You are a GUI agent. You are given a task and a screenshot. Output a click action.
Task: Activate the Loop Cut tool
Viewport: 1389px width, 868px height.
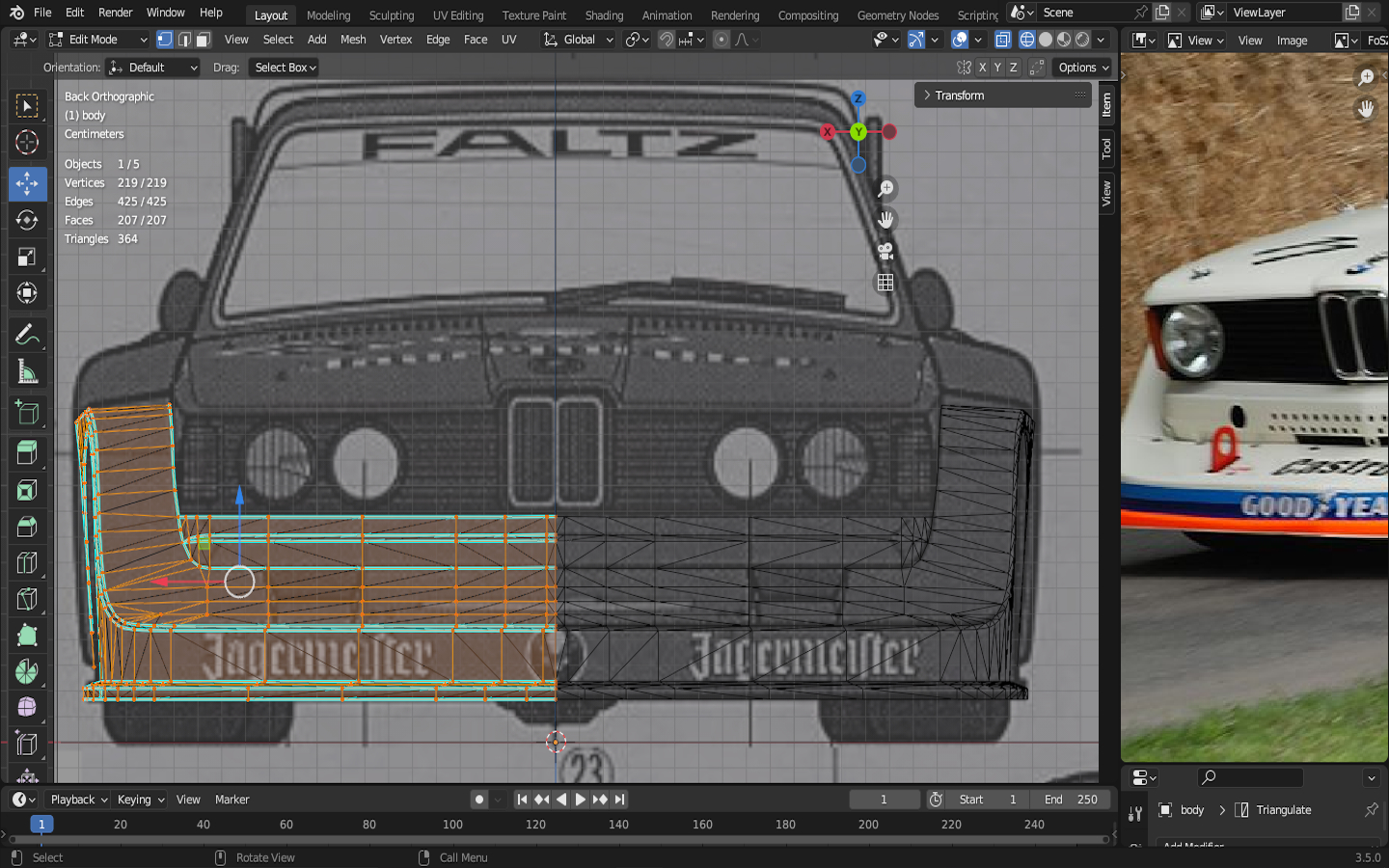(27, 563)
